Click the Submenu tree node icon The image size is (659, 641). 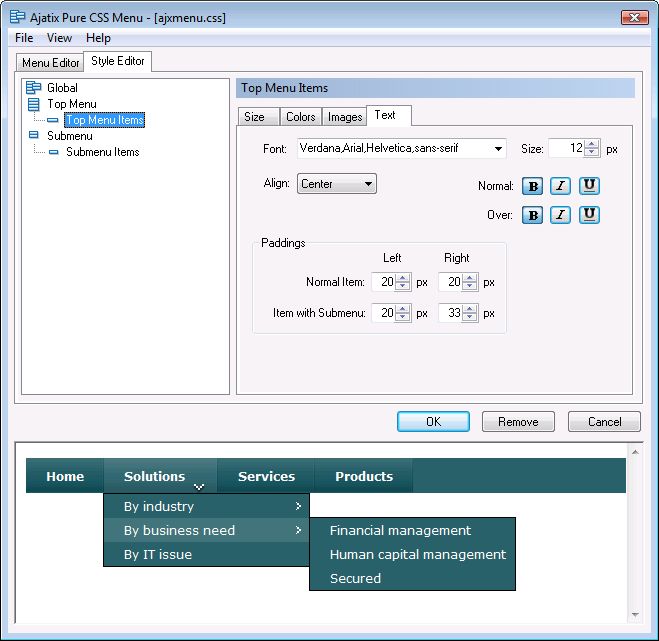coord(34,136)
